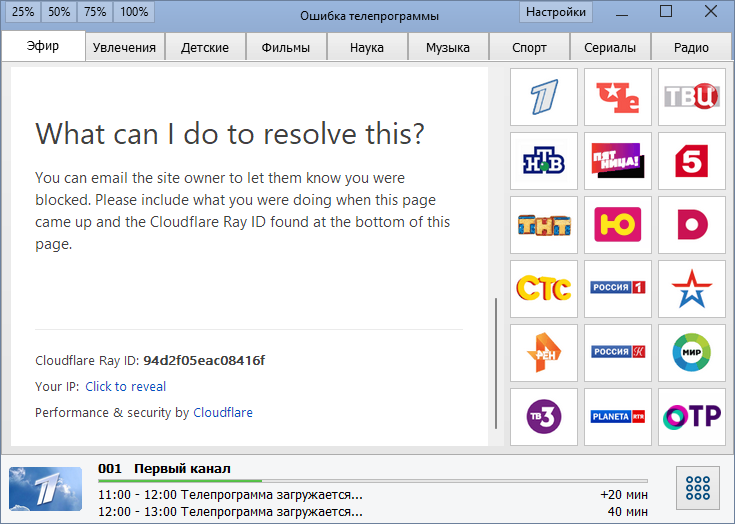The height and width of the screenshot is (524, 735).
Task: Select the Ю channel icon
Action: point(618,225)
